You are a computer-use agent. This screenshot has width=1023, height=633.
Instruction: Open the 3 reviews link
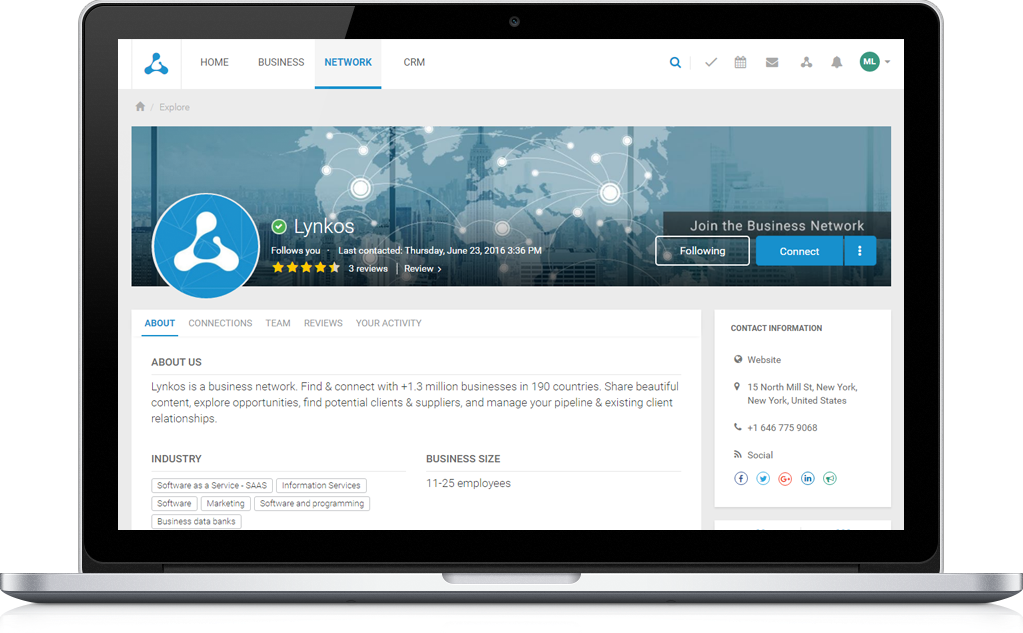point(368,268)
